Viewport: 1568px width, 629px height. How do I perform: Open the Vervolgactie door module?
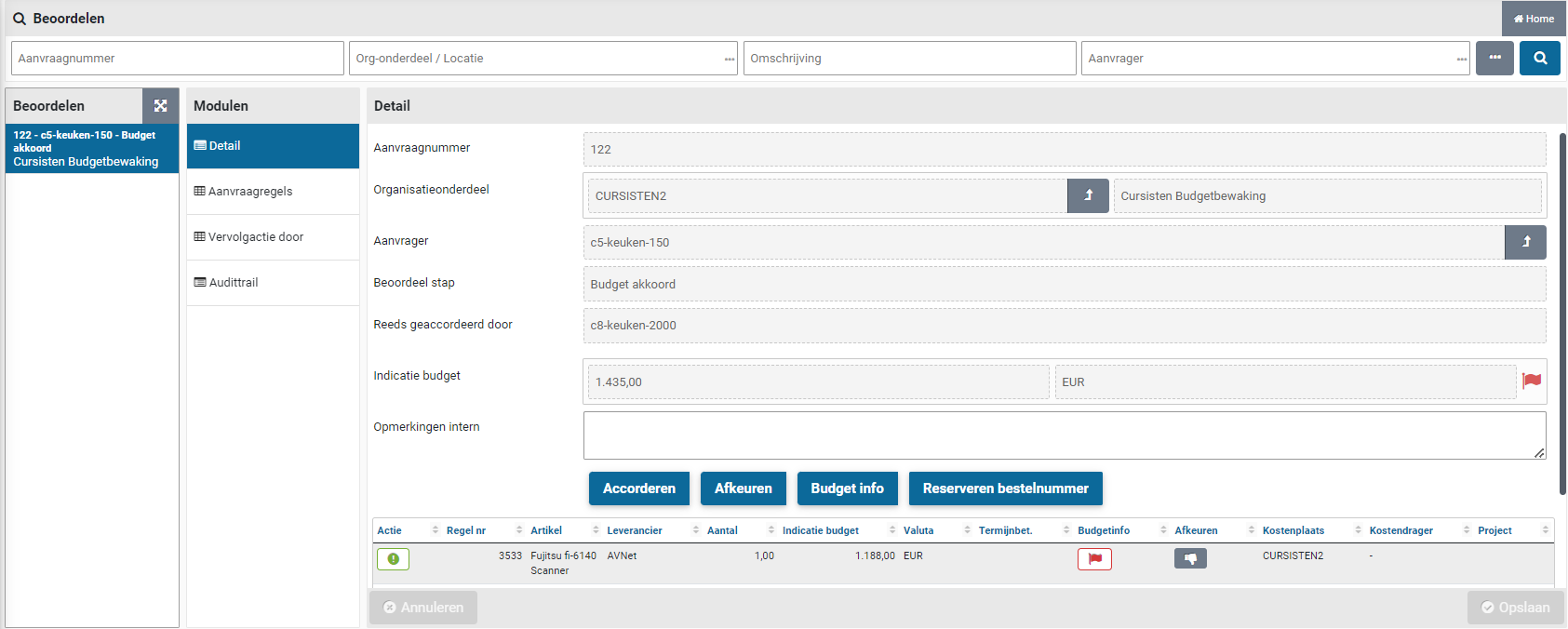pyautogui.click(x=256, y=236)
